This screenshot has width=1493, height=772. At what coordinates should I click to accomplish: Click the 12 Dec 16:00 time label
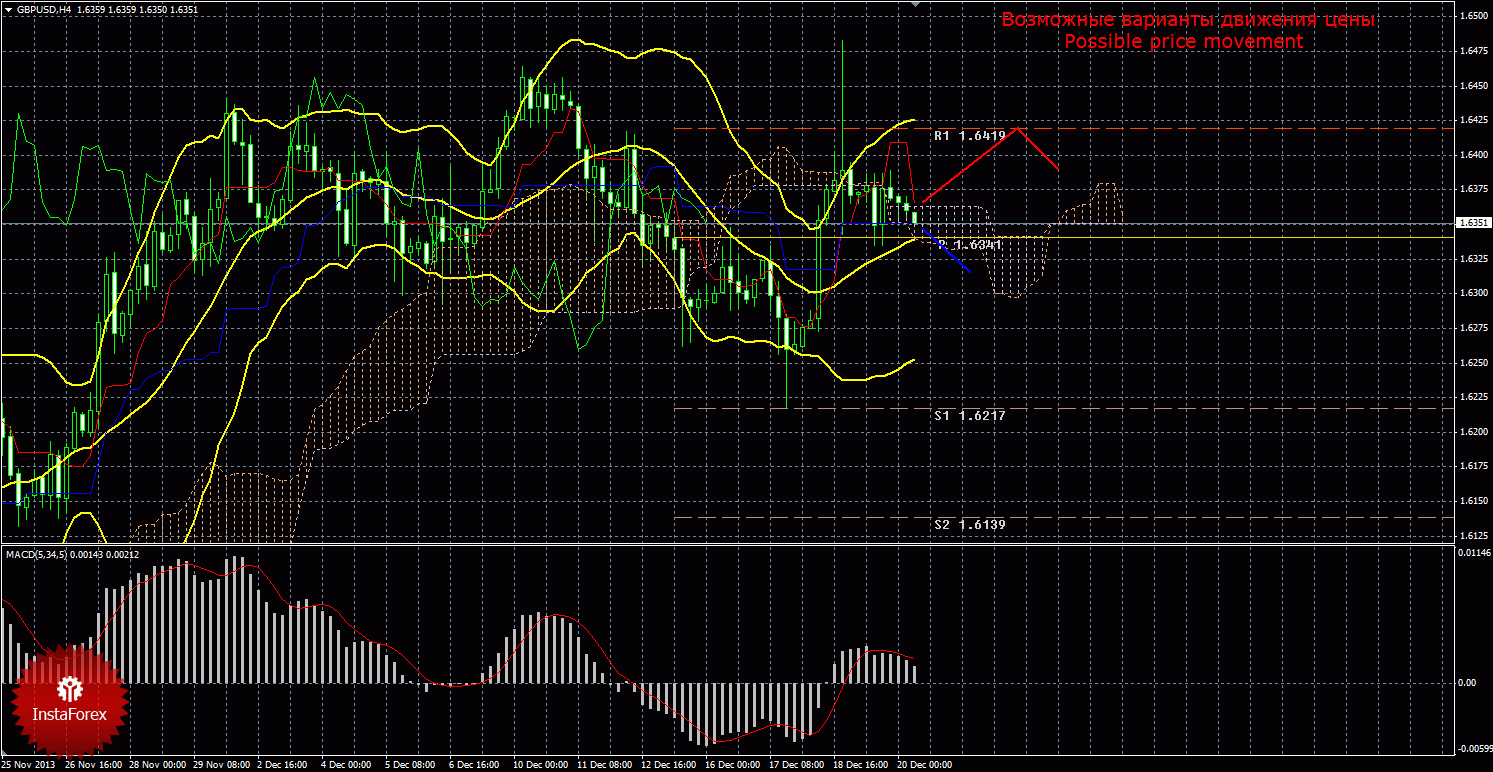point(668,765)
